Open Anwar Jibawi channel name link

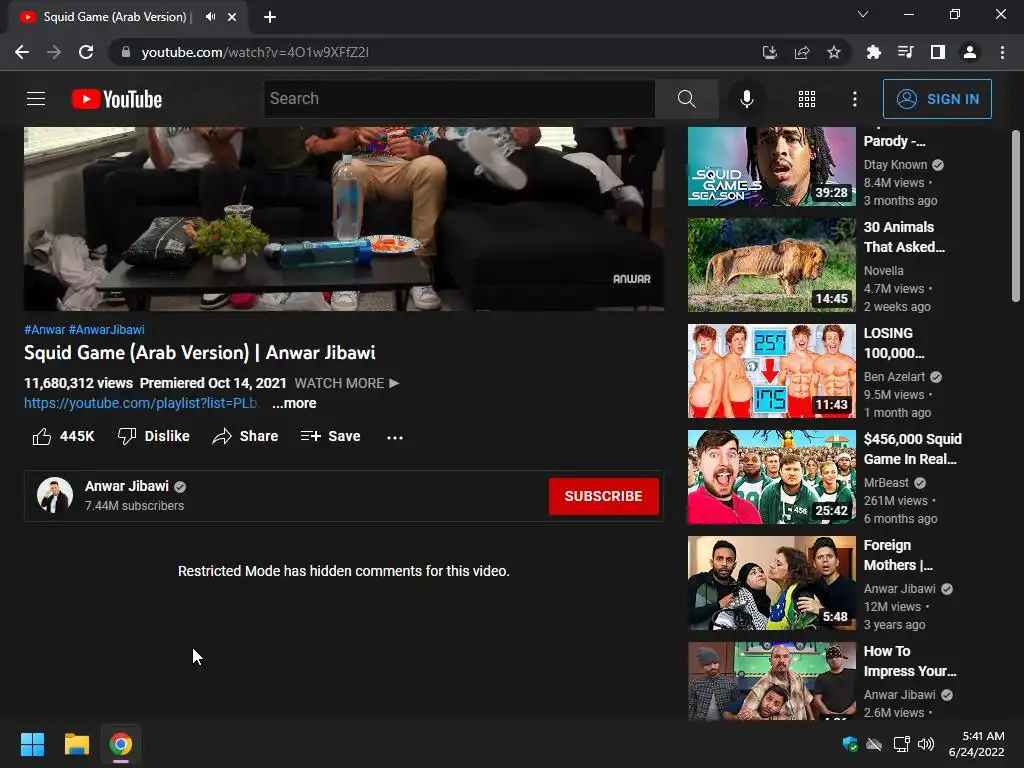[x=127, y=487]
